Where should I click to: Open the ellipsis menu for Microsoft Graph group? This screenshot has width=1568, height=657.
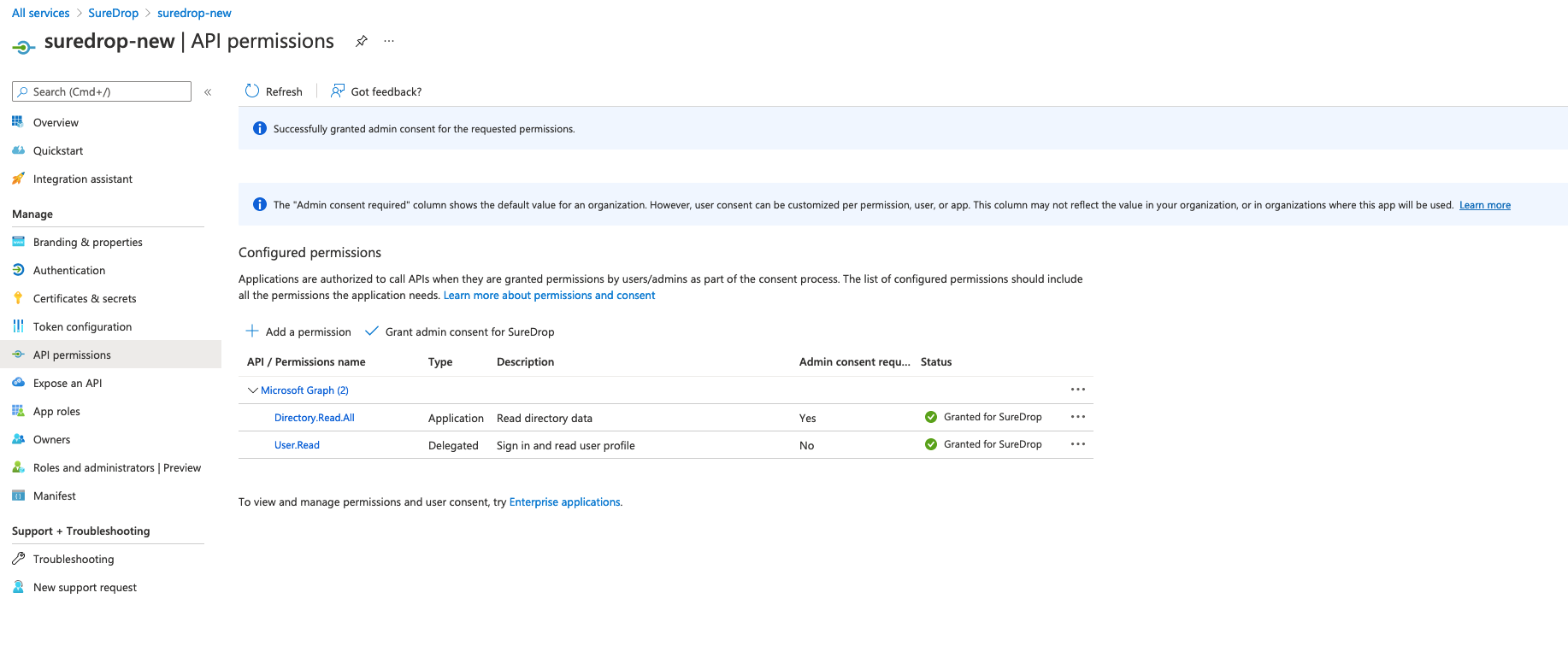click(1078, 390)
